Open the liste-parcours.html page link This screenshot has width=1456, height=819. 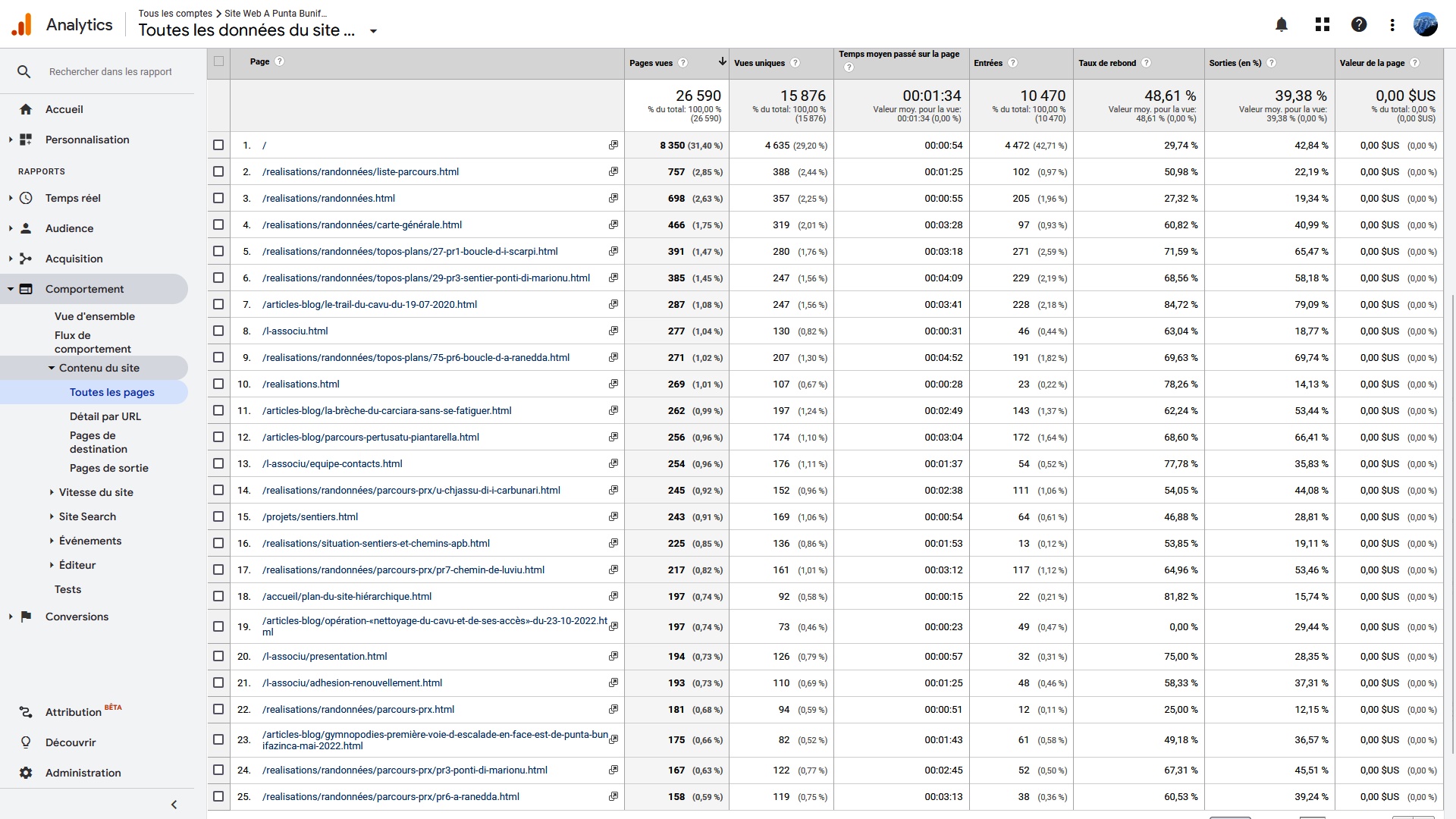click(x=360, y=171)
